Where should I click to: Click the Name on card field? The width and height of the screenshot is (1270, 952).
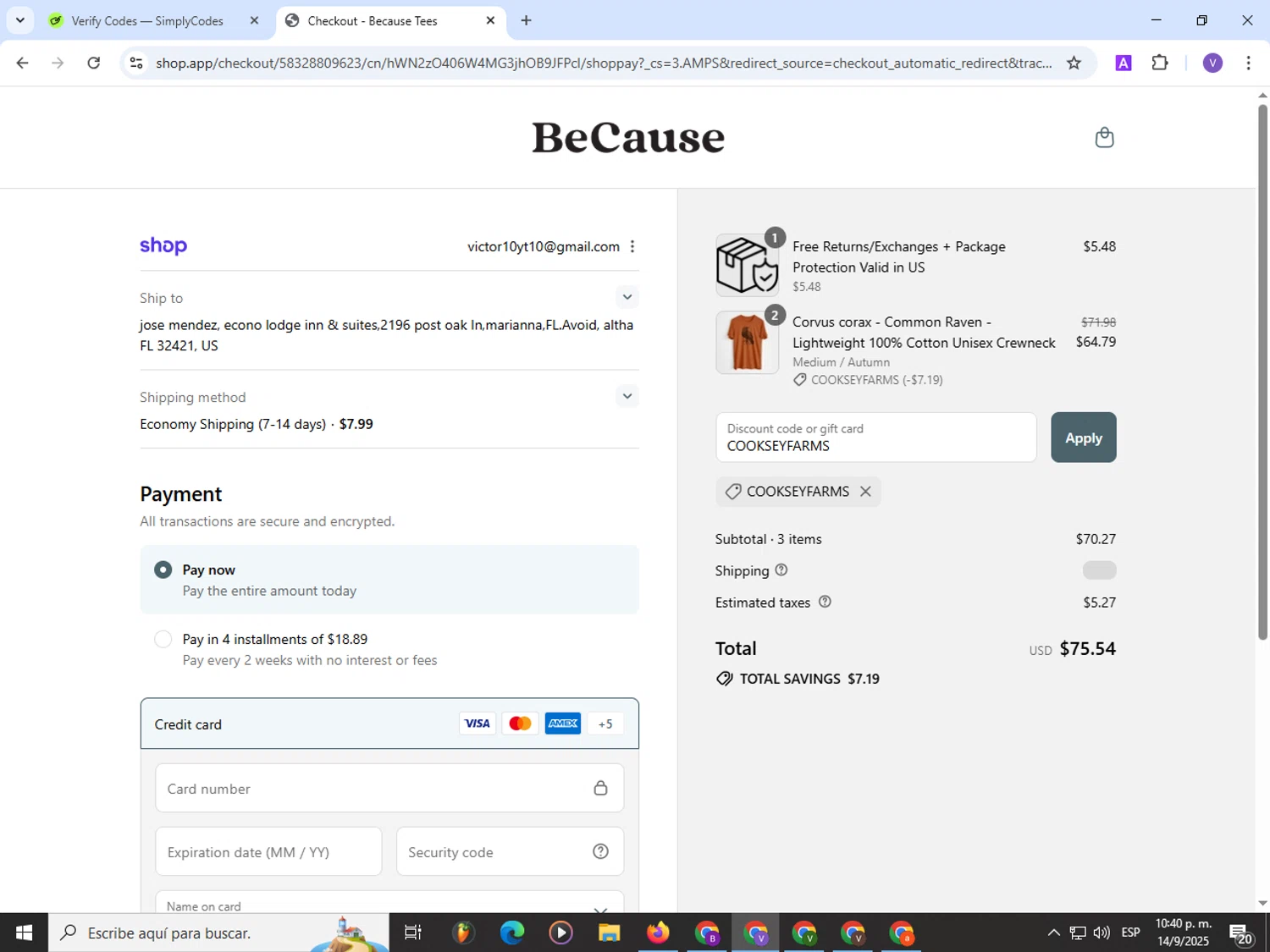pyautogui.click(x=389, y=902)
